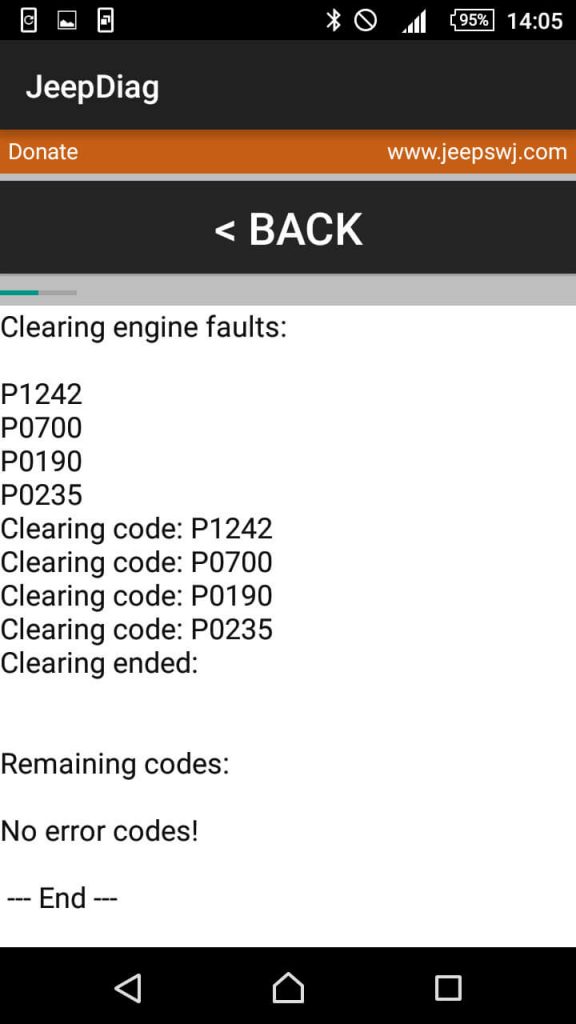The height and width of the screenshot is (1024, 576).
Task: Tap the phone-shaped notification icon
Action: pos(104,18)
